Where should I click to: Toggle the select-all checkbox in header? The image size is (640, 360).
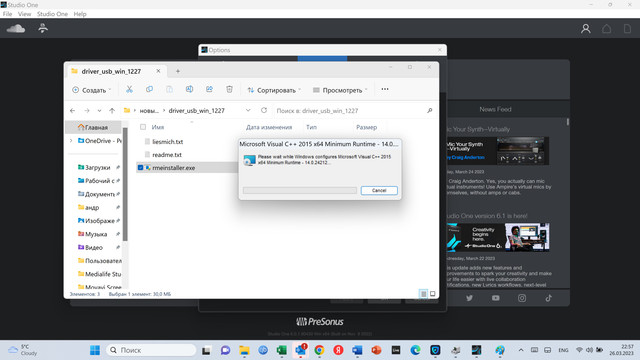(143, 127)
